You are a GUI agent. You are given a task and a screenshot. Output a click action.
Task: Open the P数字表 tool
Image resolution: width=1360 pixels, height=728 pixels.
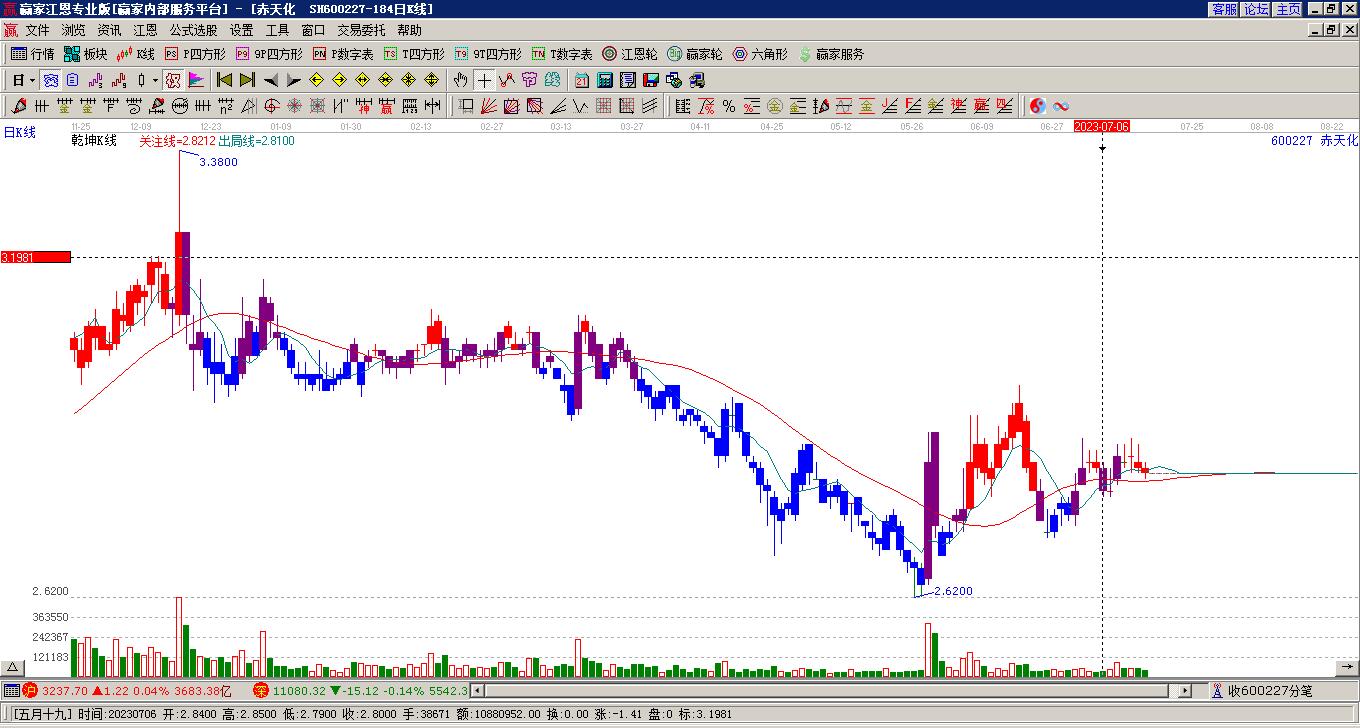[x=343, y=54]
